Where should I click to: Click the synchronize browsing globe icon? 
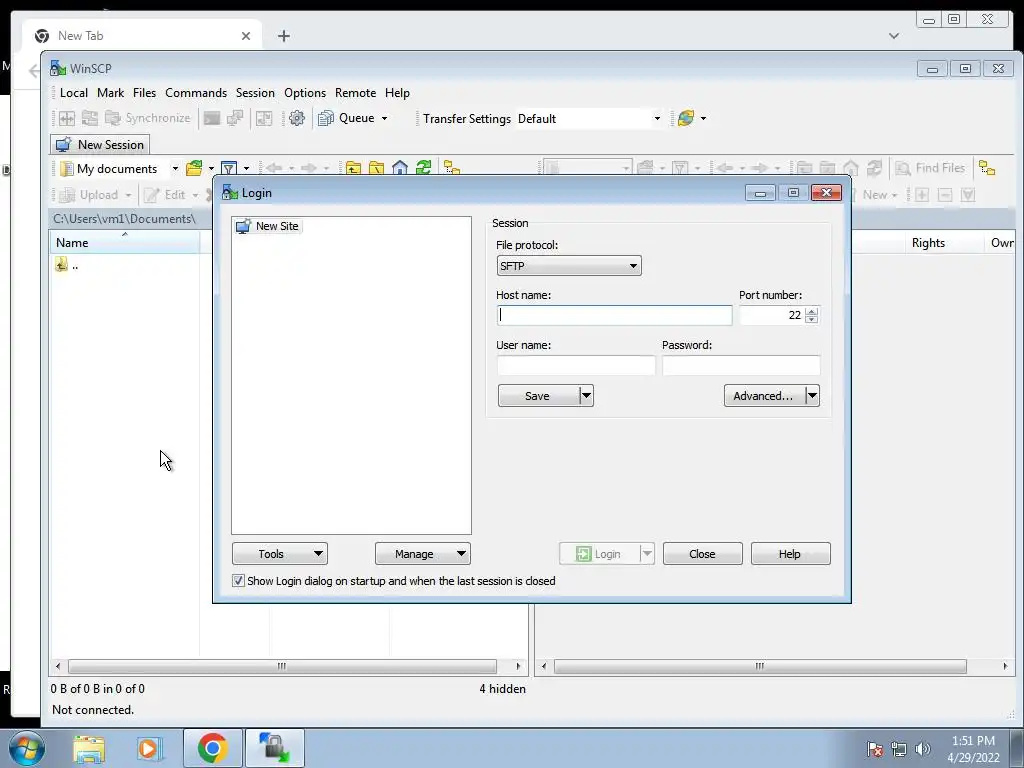[685, 118]
